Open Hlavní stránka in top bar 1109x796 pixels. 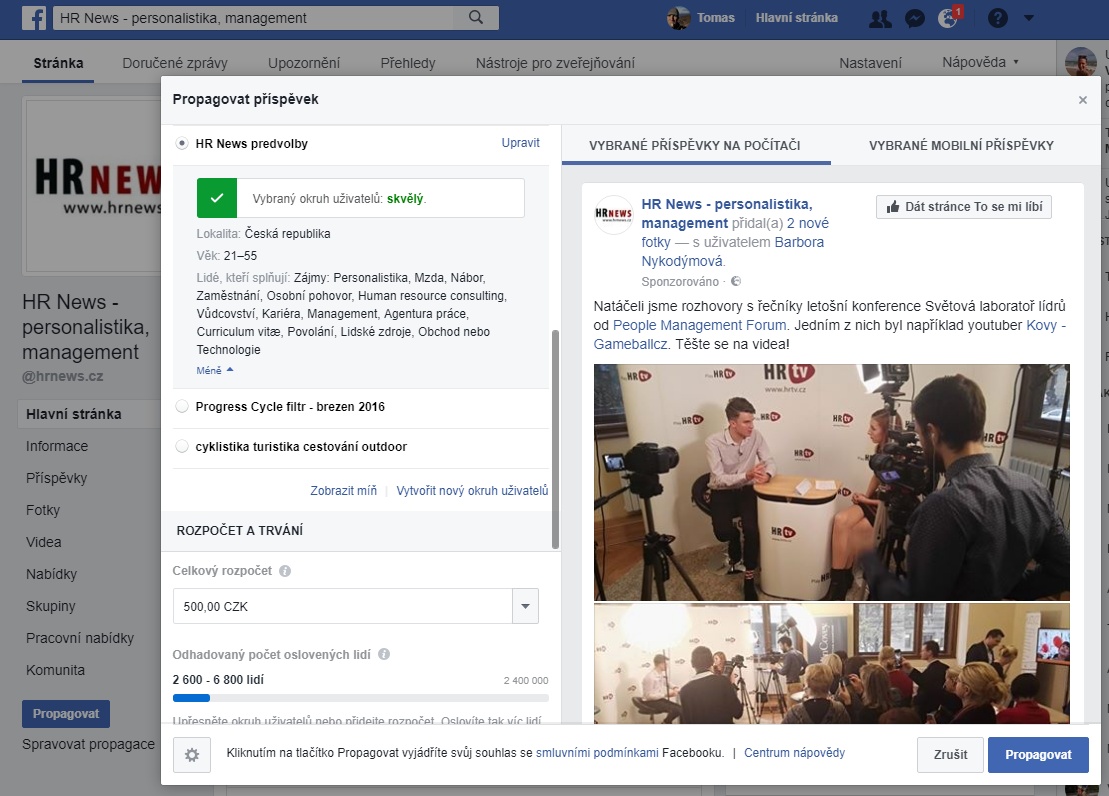tap(796, 18)
